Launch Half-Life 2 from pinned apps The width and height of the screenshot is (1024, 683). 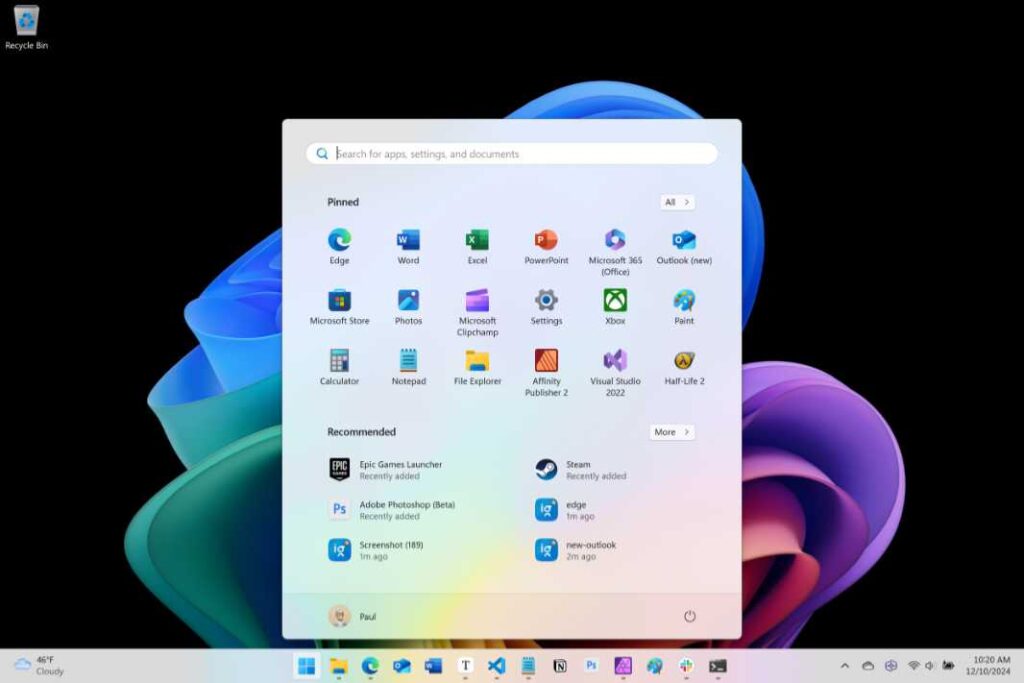pos(683,362)
